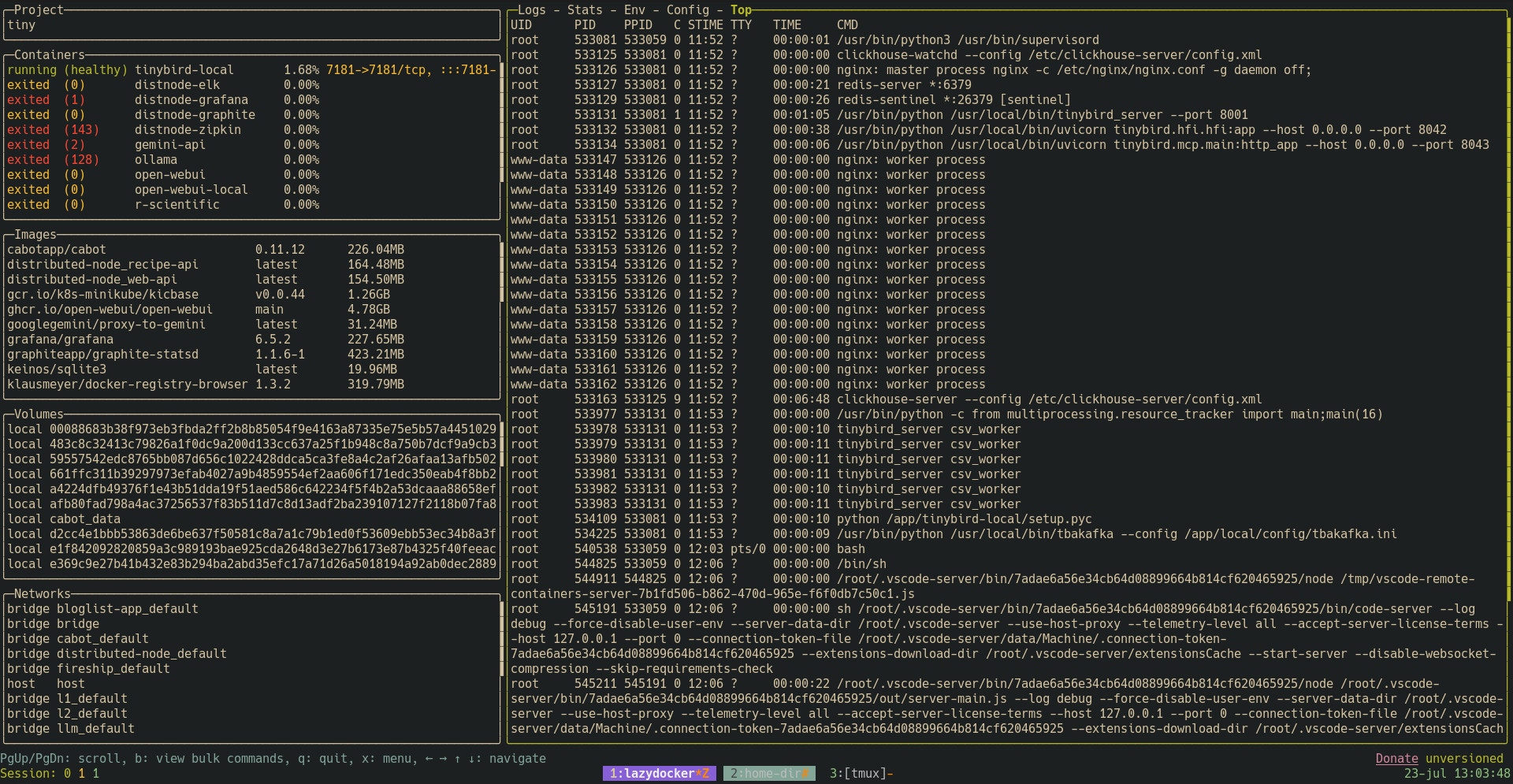
Task: Select the tinybird-local running container
Action: click(x=184, y=70)
